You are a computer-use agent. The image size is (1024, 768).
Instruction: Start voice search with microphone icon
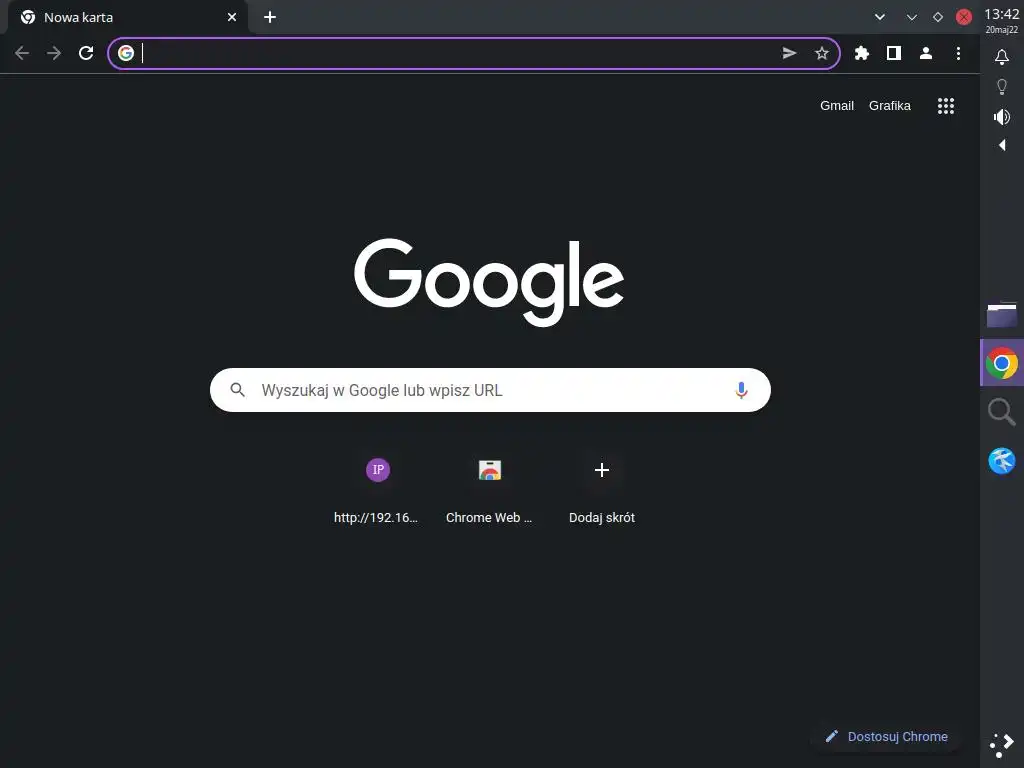click(741, 390)
